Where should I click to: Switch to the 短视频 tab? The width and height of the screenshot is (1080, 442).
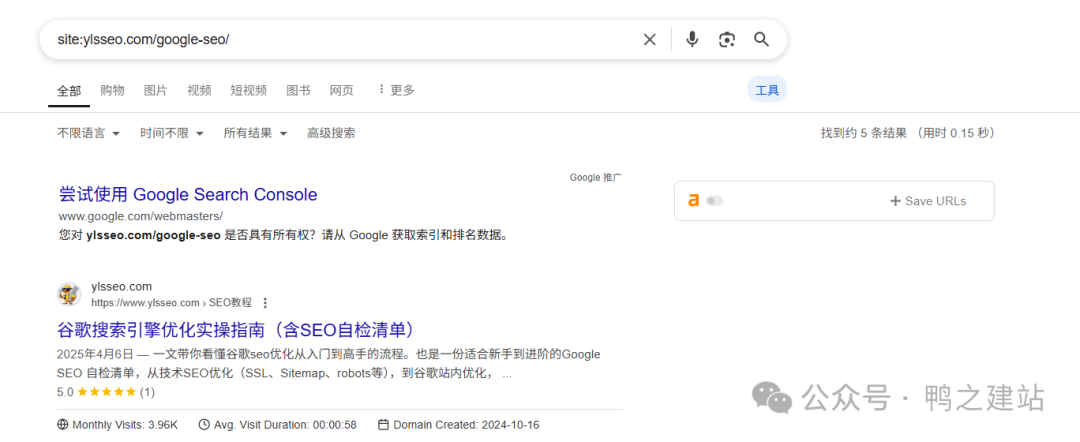[x=249, y=90]
